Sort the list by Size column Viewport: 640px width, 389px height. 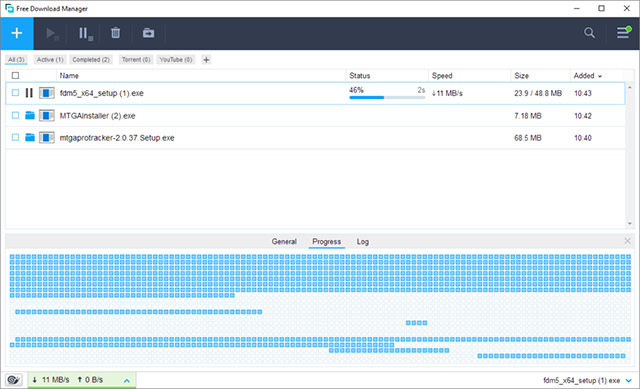click(x=522, y=76)
